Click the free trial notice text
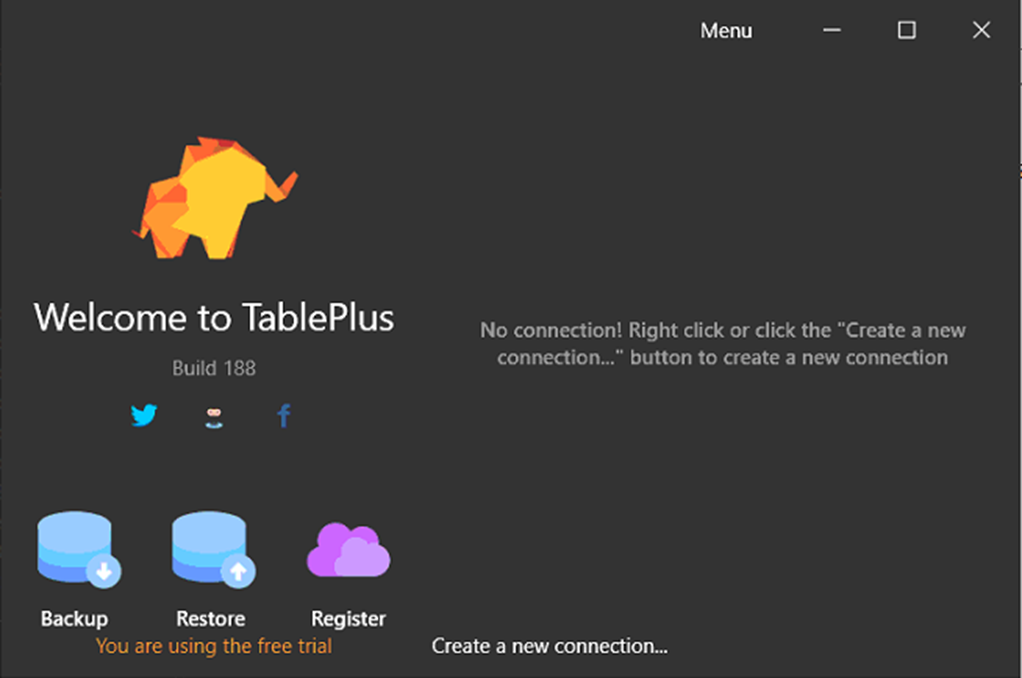 click(213, 646)
